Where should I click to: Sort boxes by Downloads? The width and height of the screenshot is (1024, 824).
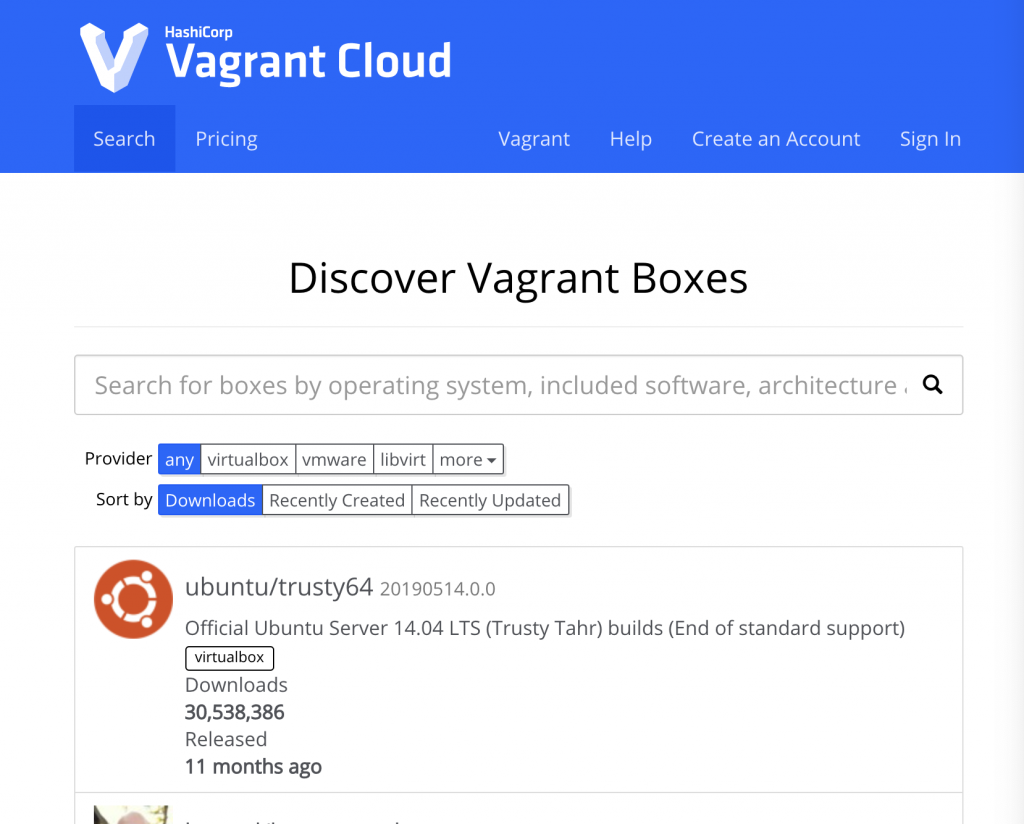click(x=210, y=499)
